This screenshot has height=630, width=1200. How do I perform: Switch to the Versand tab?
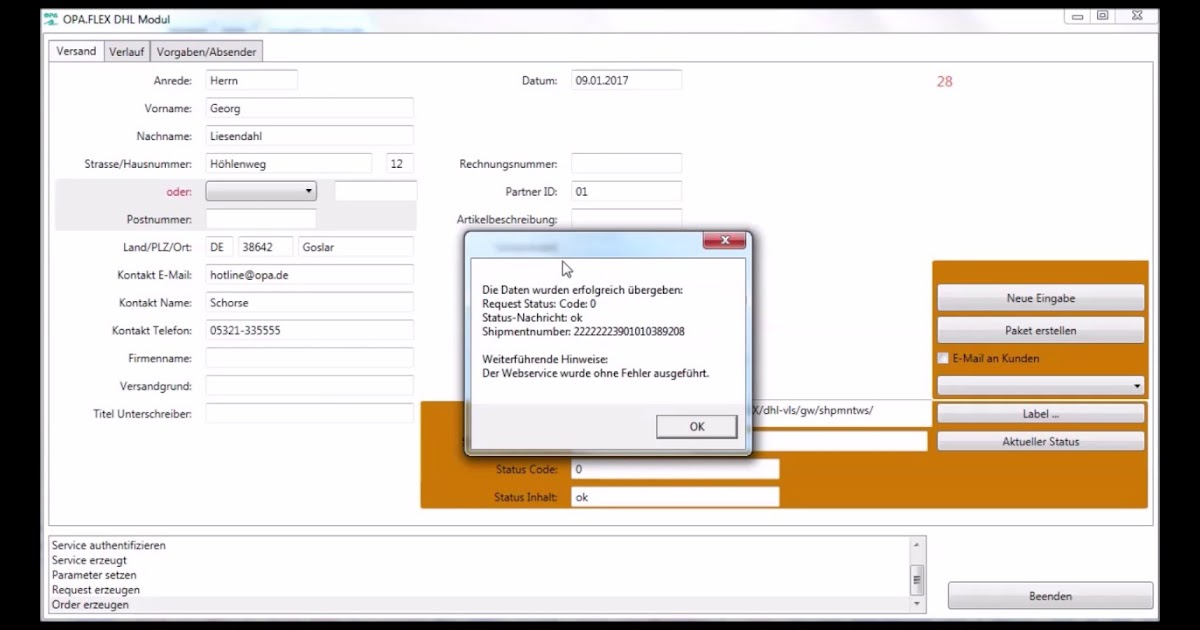click(x=77, y=51)
